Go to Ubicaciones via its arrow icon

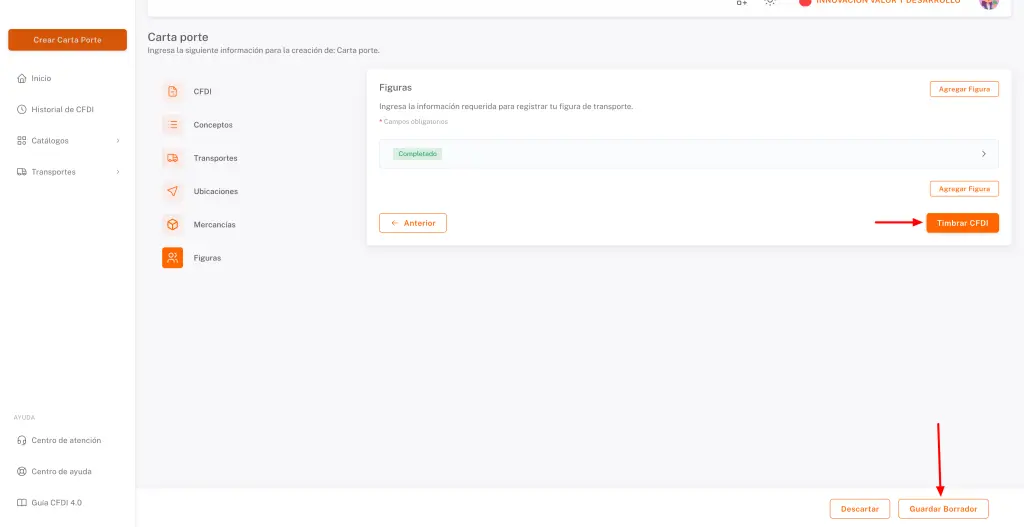pyautogui.click(x=172, y=191)
